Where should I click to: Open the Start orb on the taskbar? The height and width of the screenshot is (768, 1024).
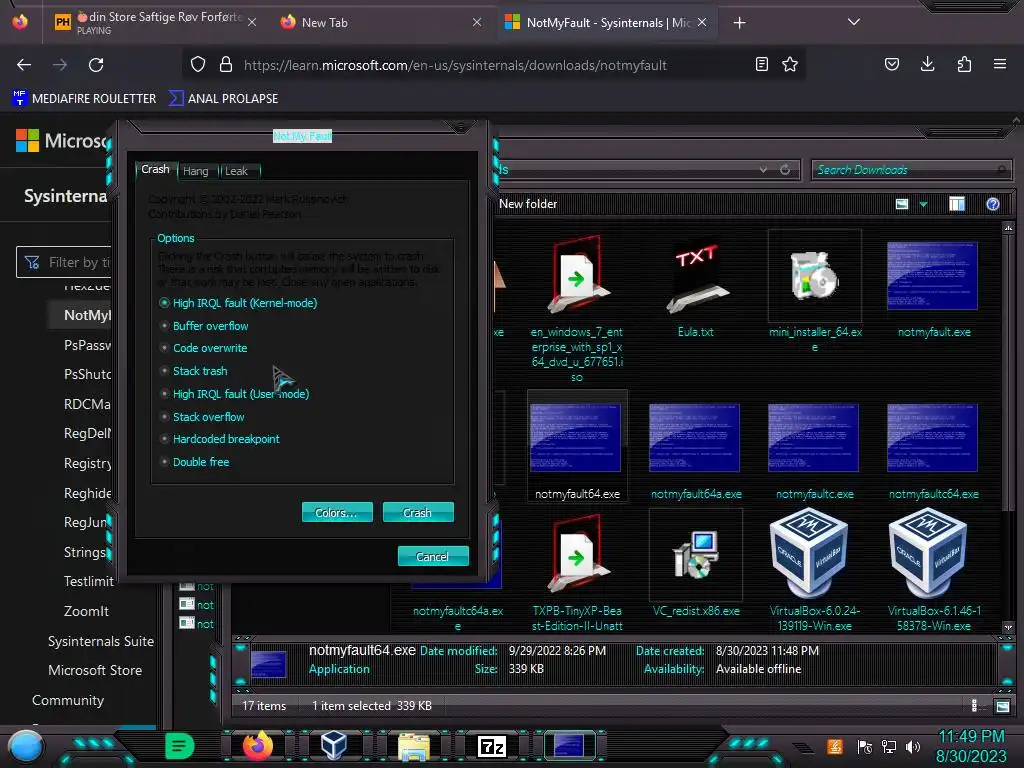point(25,746)
